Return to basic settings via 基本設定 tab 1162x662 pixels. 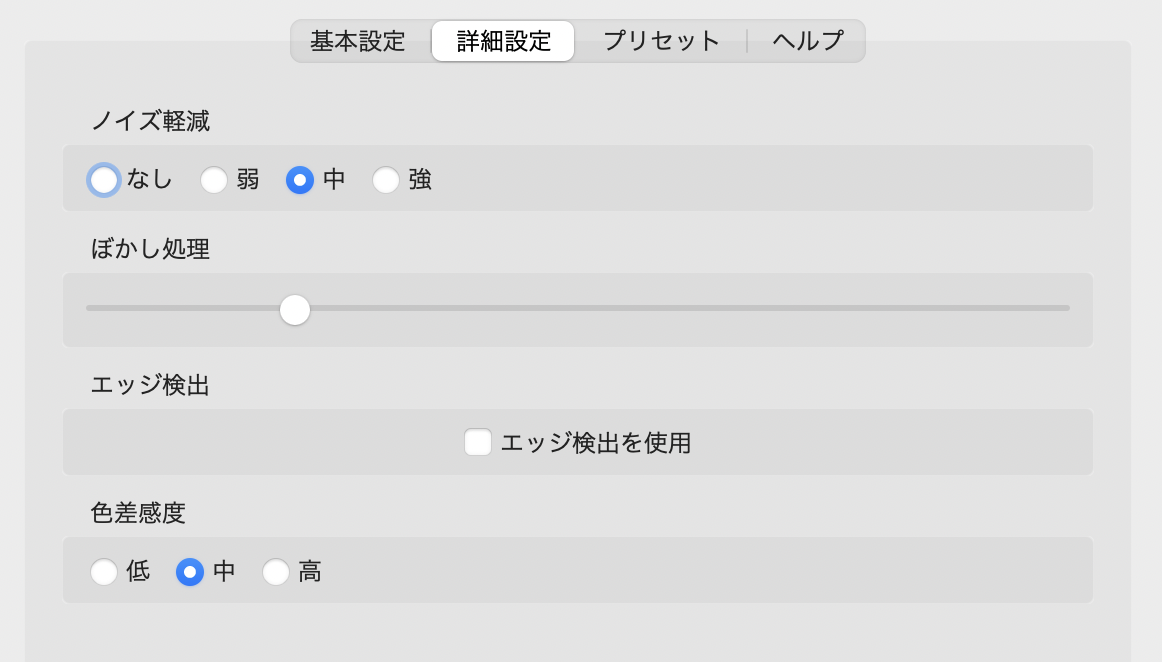pos(356,41)
